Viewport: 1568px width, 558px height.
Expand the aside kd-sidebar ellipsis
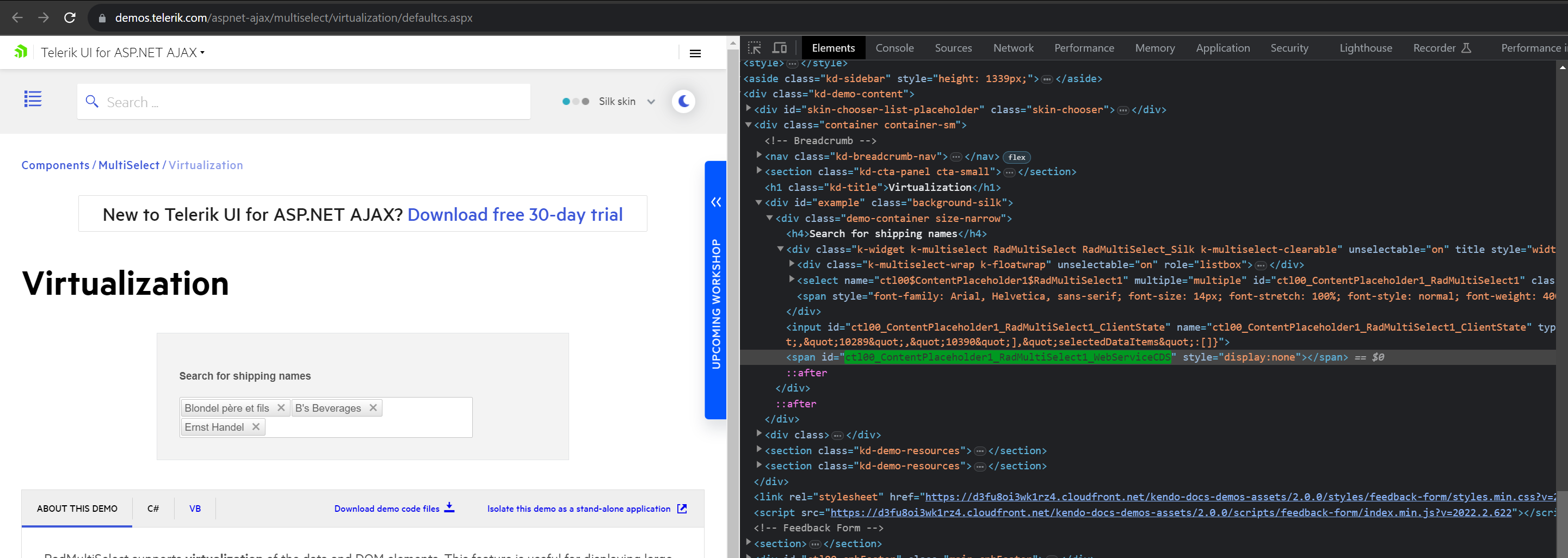1046,79
